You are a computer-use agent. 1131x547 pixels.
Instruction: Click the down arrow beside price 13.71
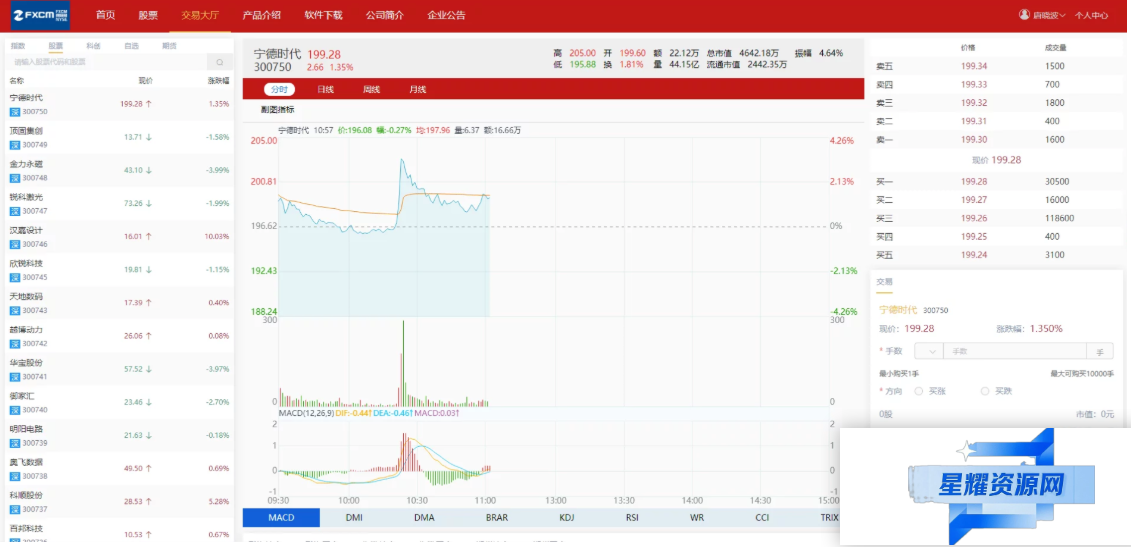point(149,137)
